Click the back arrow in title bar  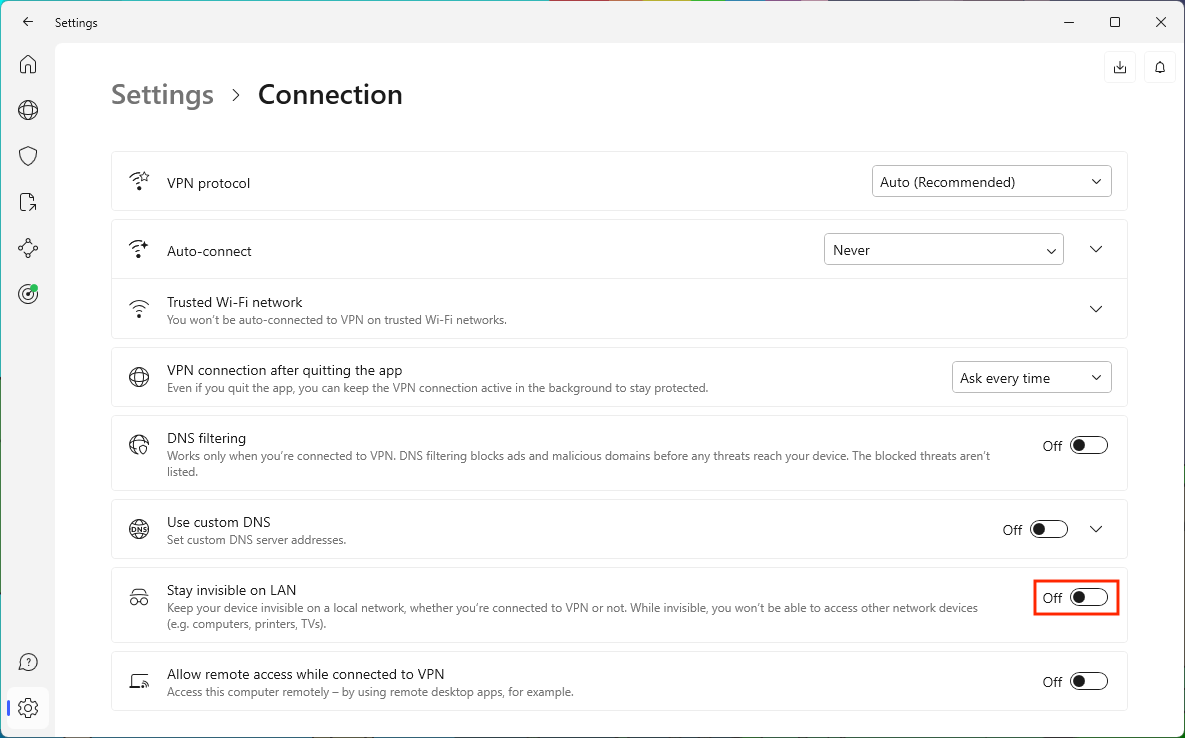click(x=28, y=22)
